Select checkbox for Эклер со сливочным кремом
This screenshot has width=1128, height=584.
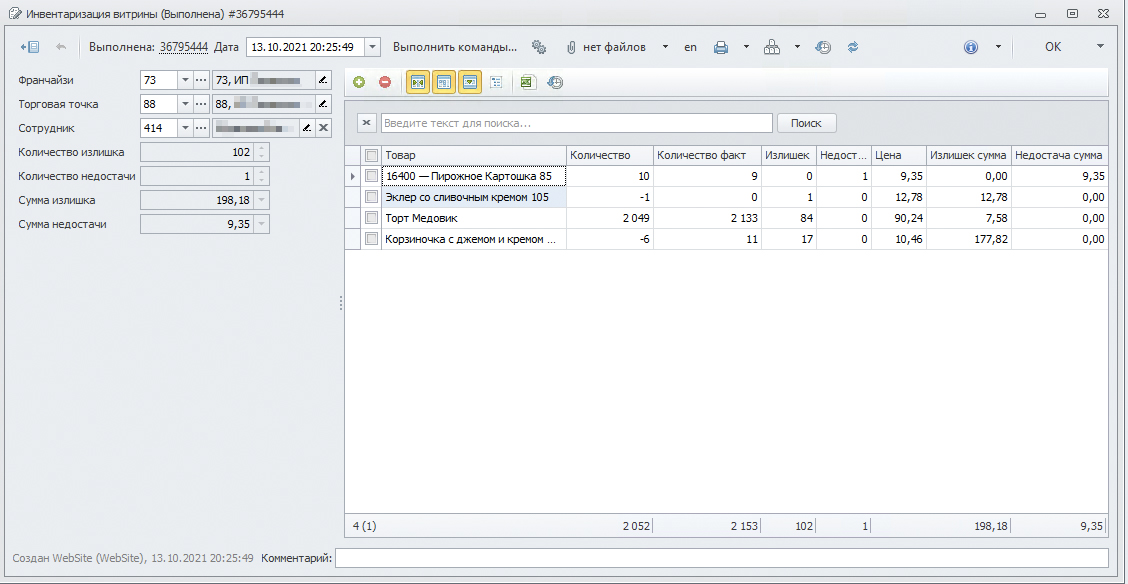click(372, 197)
